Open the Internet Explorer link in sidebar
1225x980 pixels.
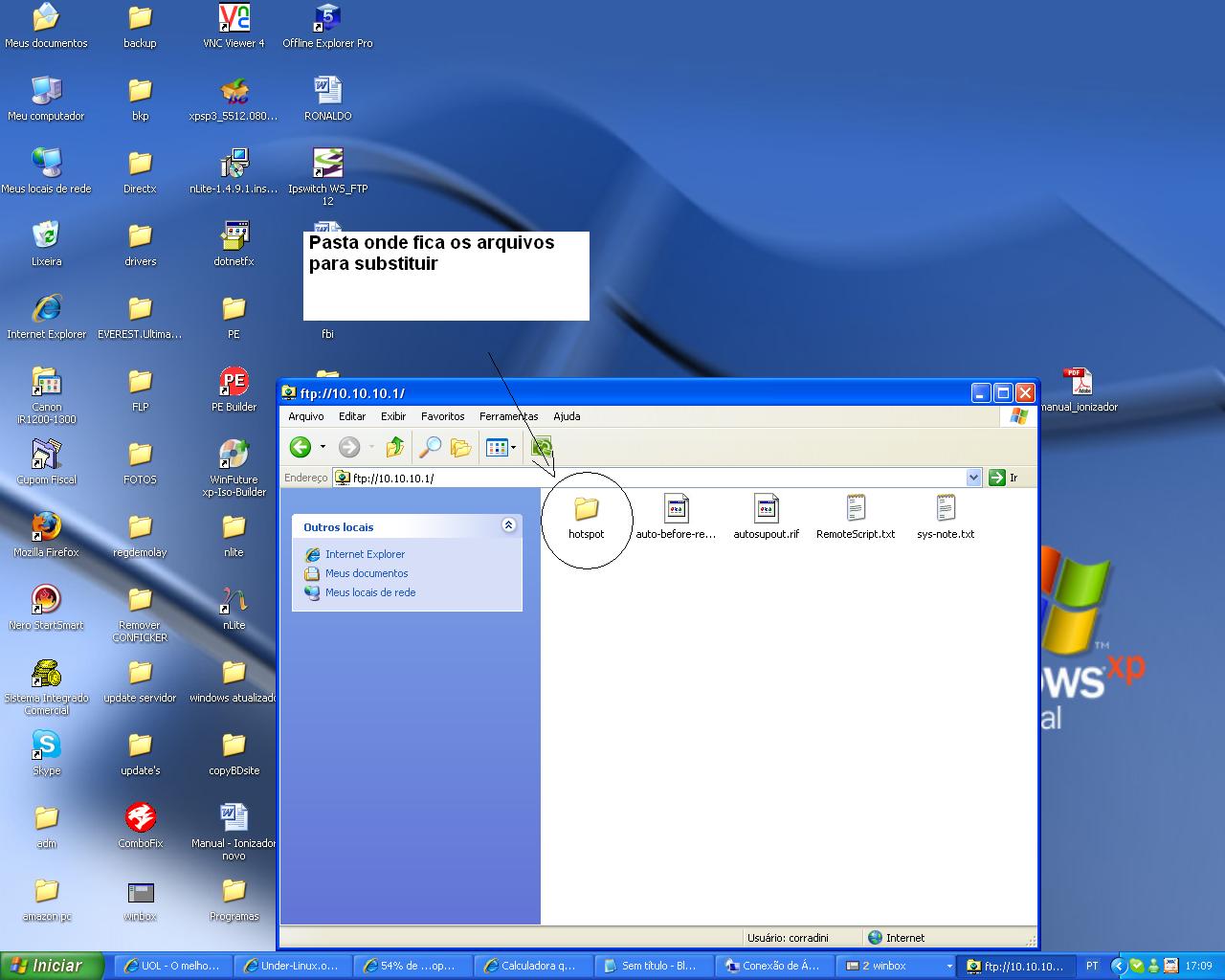pyautogui.click(x=365, y=554)
